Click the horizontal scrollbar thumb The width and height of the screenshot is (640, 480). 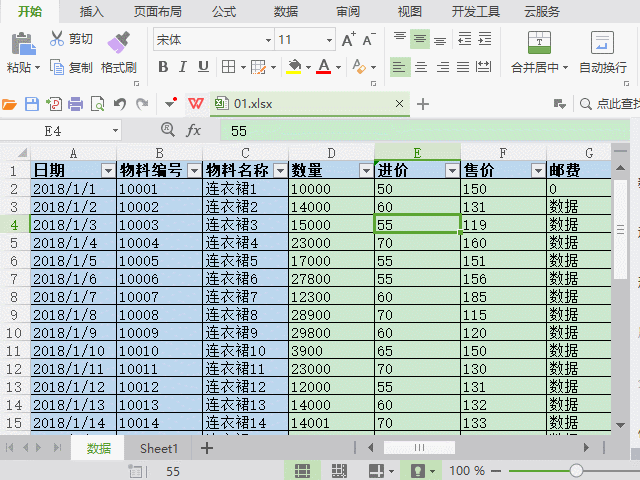[419, 448]
